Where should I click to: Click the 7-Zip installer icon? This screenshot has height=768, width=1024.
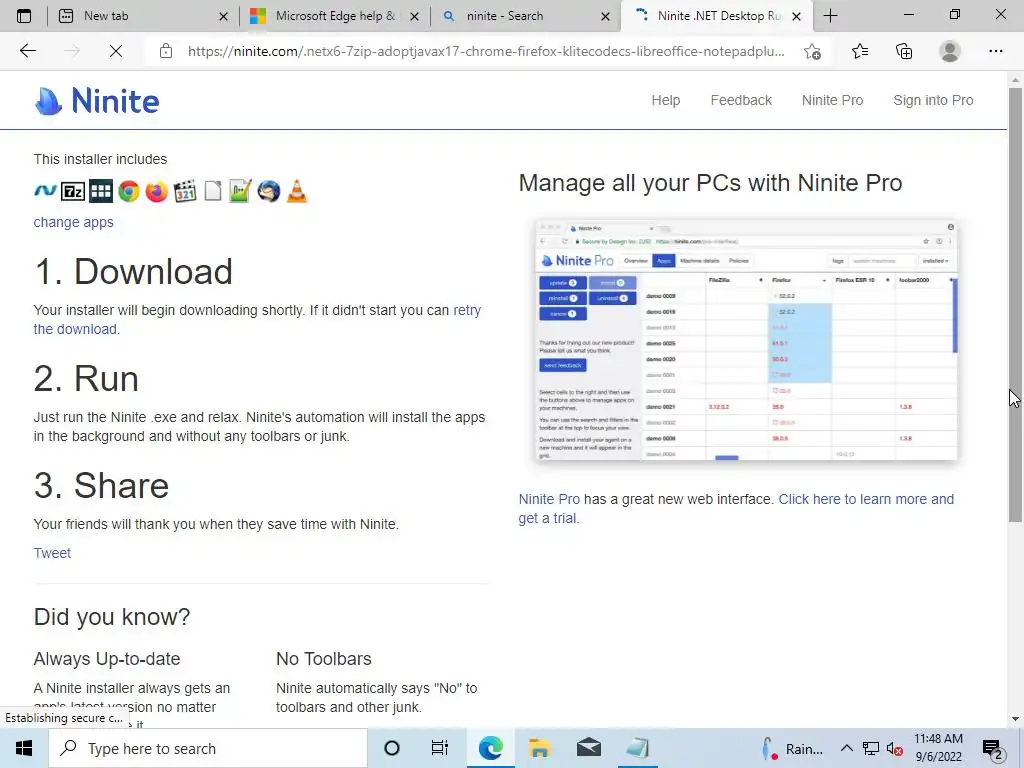[72, 191]
